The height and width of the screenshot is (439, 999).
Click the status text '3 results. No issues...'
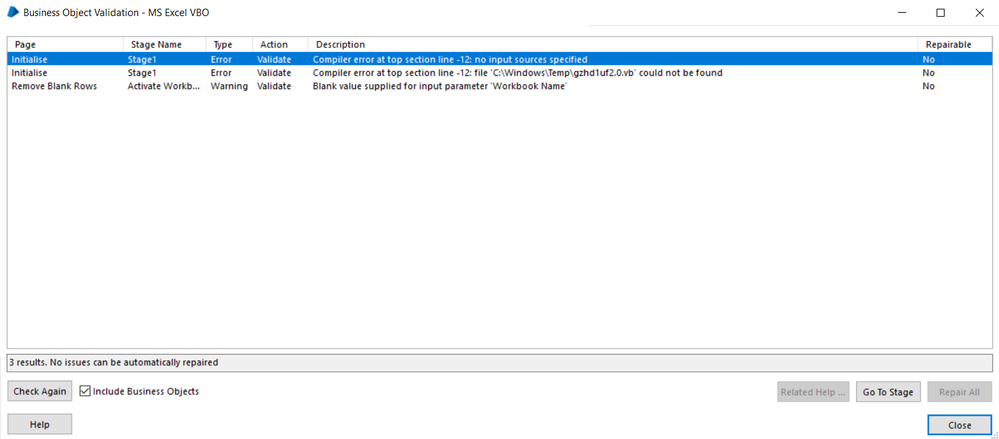point(114,362)
